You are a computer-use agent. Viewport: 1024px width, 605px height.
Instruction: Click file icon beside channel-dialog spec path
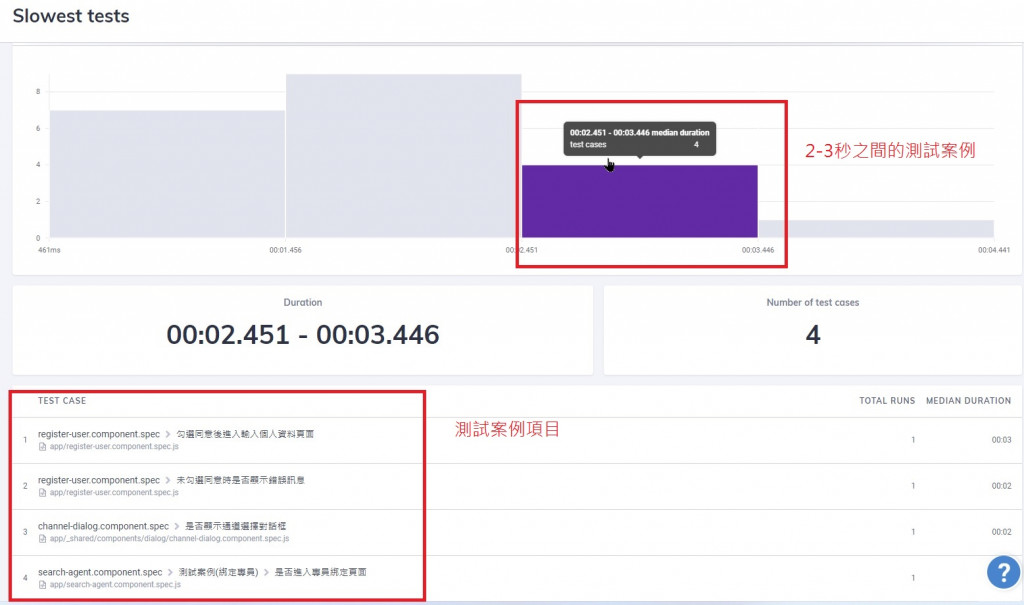pos(42,539)
